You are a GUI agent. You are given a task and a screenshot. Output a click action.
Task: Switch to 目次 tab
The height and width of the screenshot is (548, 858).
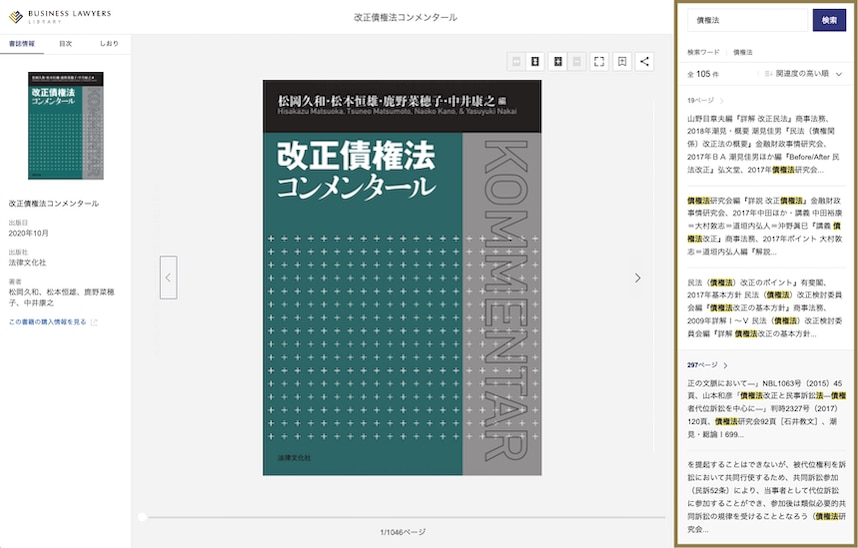tap(66, 44)
